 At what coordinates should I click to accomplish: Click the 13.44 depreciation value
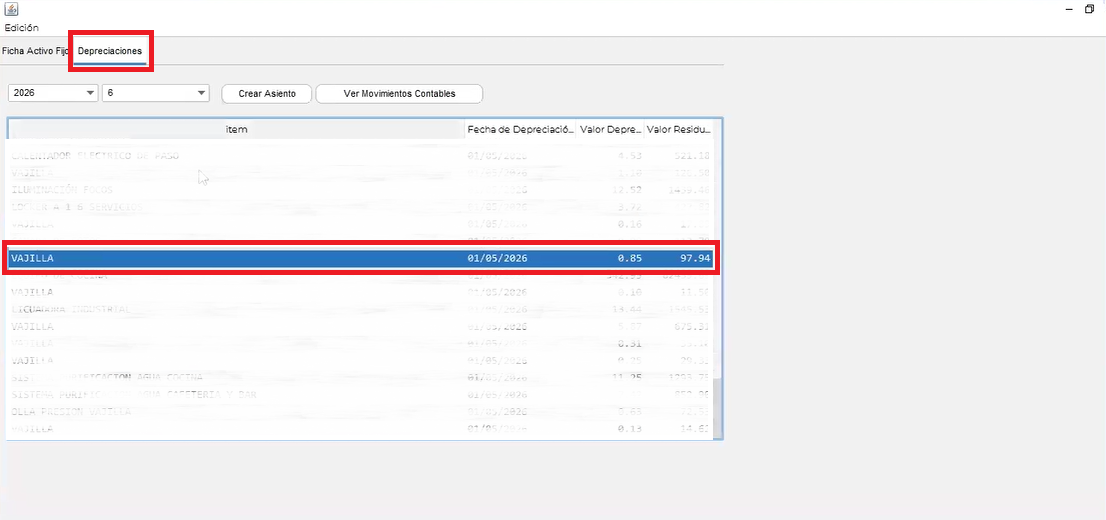[x=627, y=309]
